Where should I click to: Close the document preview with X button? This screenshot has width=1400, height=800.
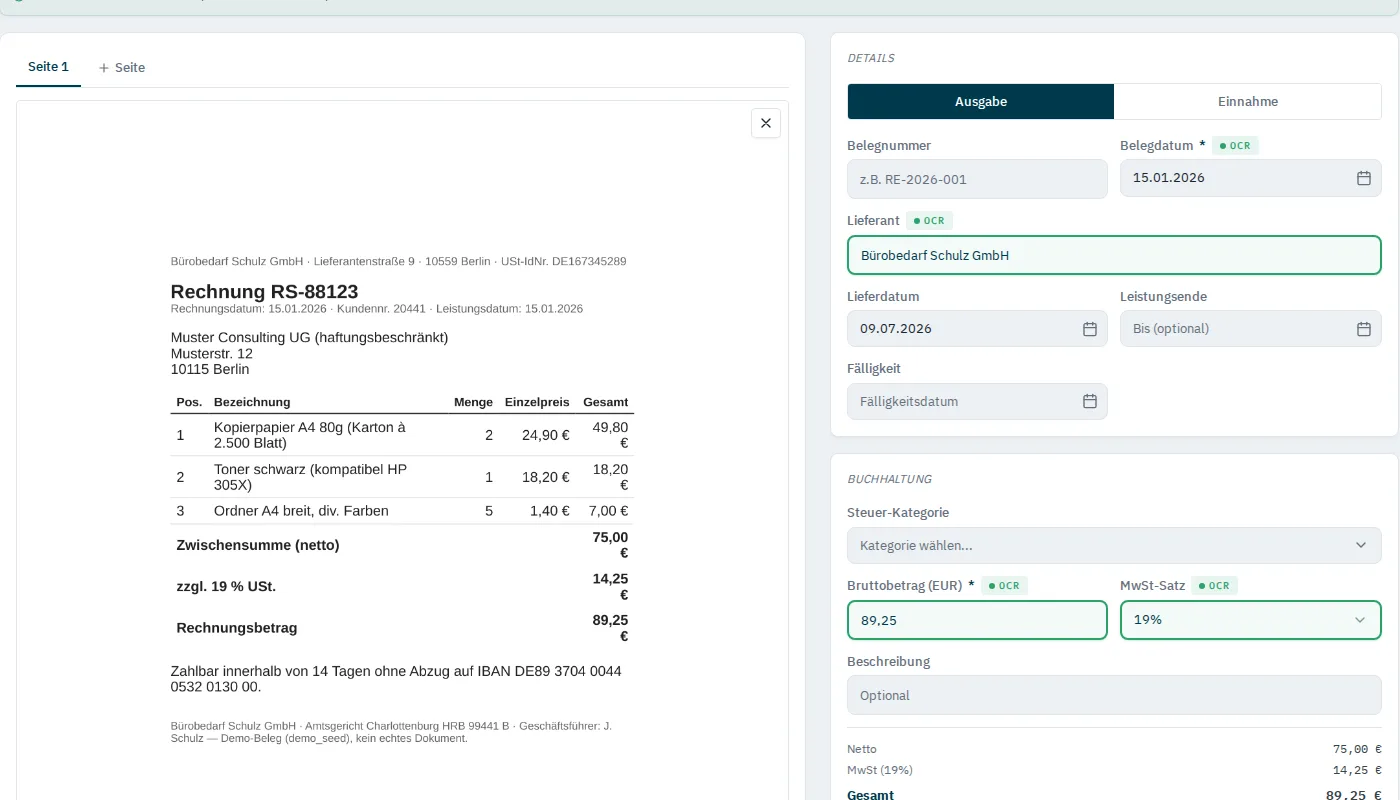(766, 123)
